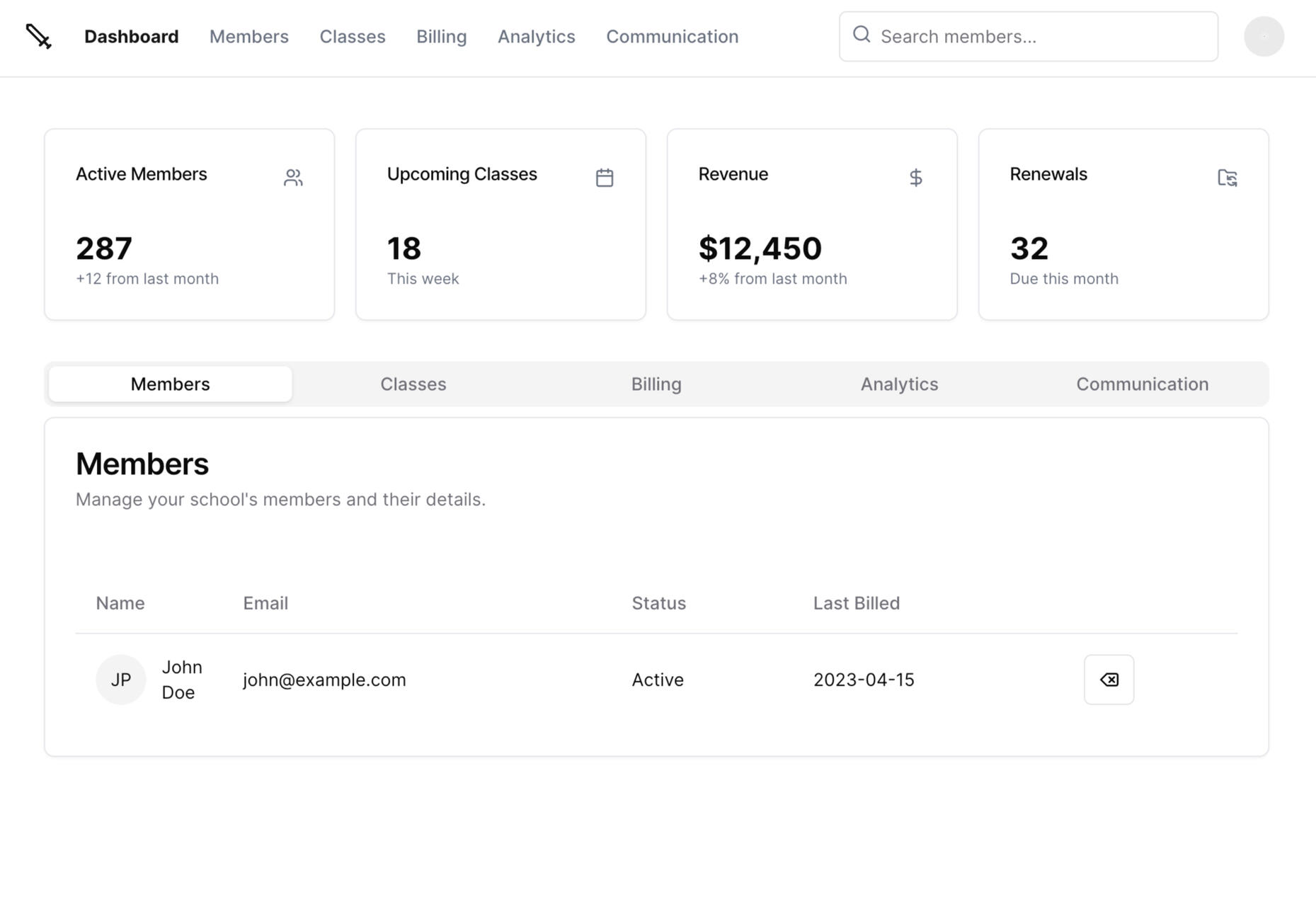Open Members in the top navigation bar
The width and height of the screenshot is (1316, 899).
tap(248, 36)
